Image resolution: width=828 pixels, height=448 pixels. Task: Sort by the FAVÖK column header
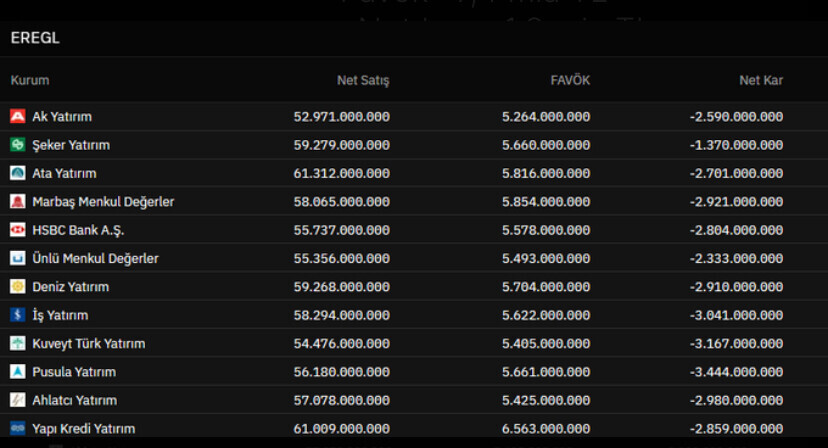(x=570, y=80)
